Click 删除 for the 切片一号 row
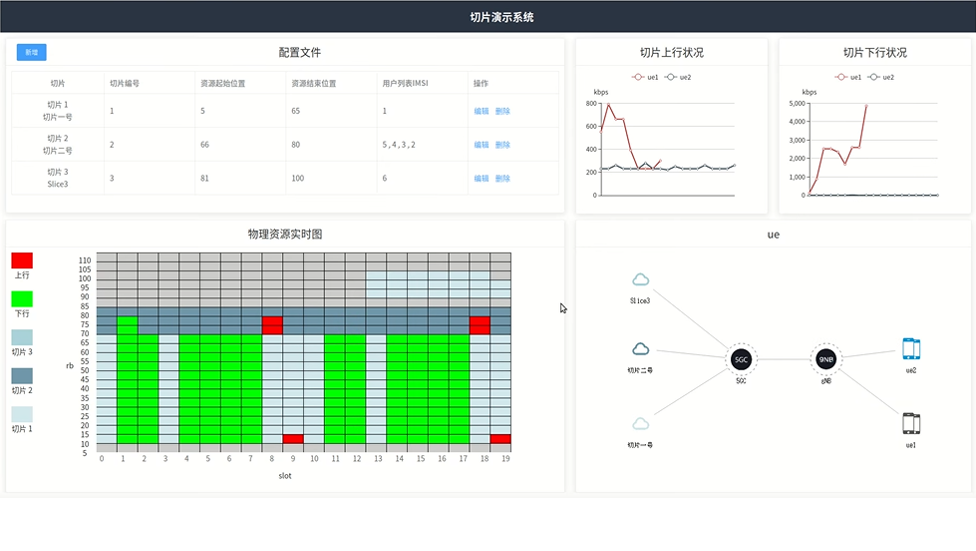Image resolution: width=976 pixels, height=551 pixels. click(503, 111)
